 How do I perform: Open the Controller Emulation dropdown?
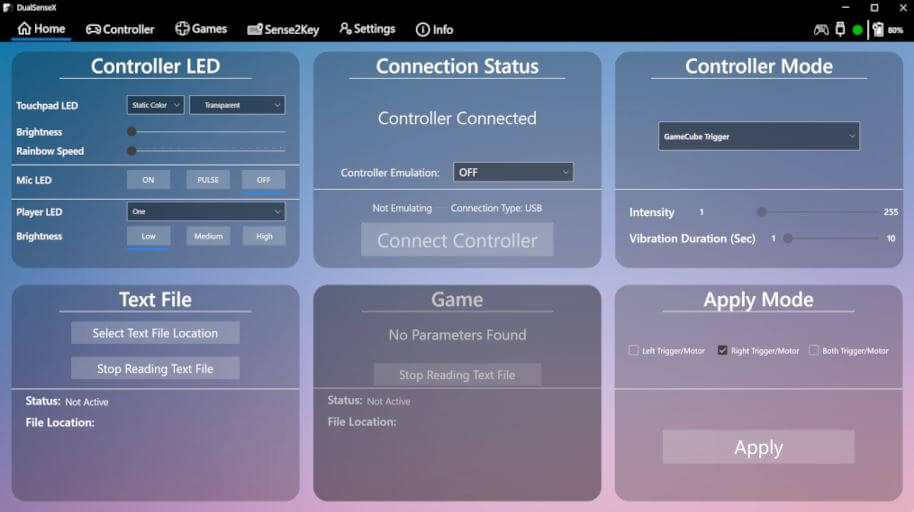(x=513, y=172)
